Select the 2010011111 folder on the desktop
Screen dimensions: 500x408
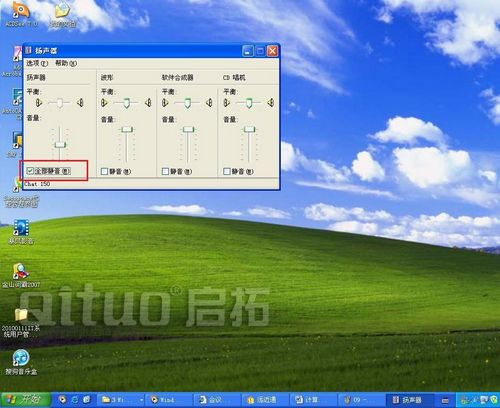(x=21, y=323)
